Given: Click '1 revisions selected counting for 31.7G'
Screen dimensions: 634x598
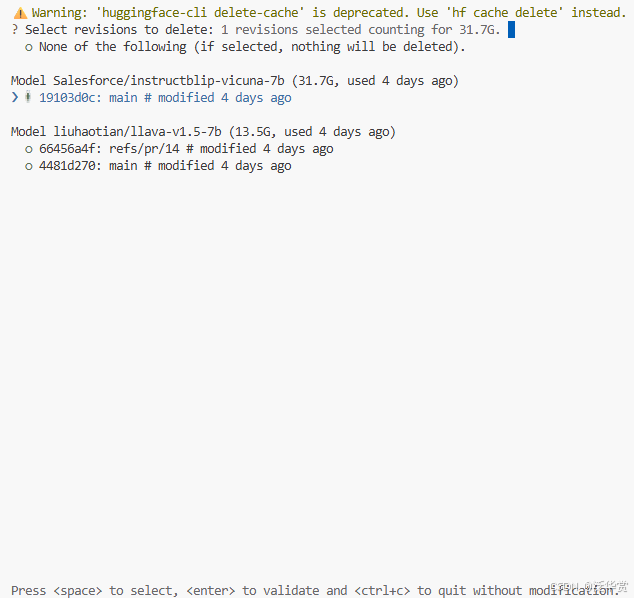Looking at the screenshot, I should coord(361,30).
